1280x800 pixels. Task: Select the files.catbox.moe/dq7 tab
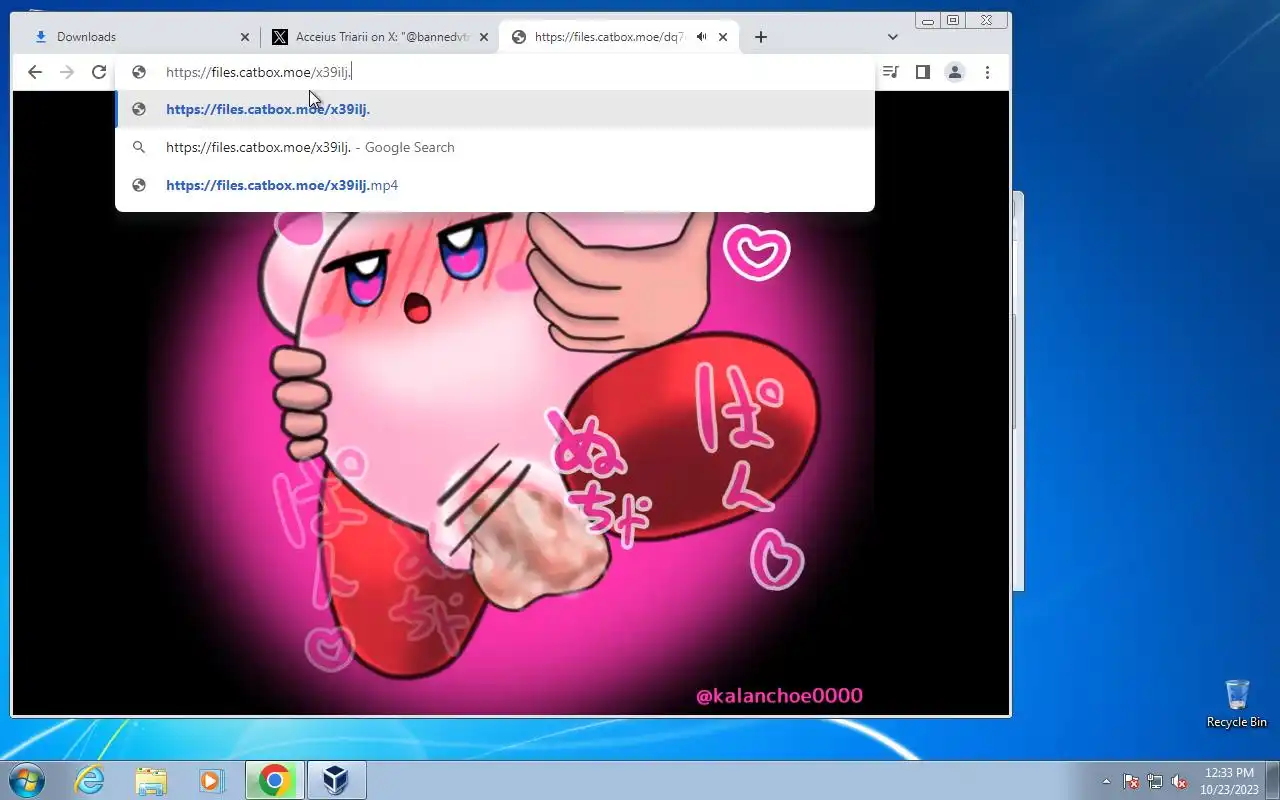tap(619, 37)
